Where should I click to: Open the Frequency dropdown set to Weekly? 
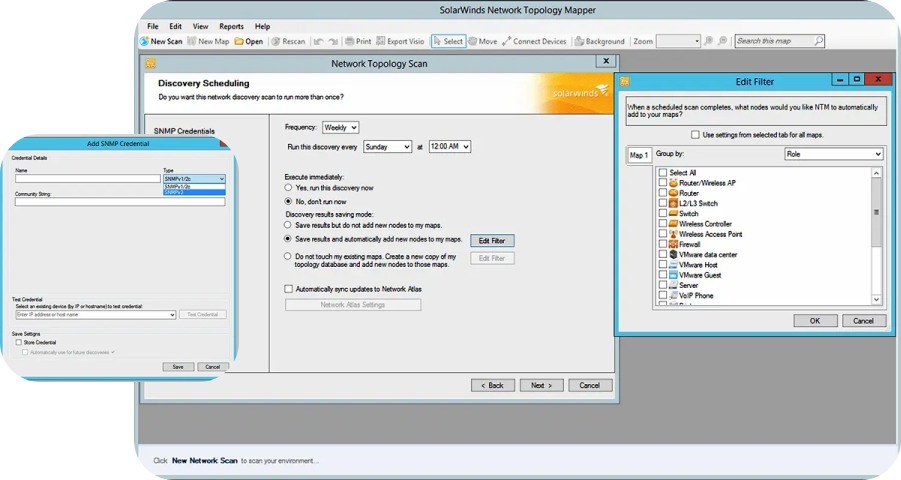[340, 128]
